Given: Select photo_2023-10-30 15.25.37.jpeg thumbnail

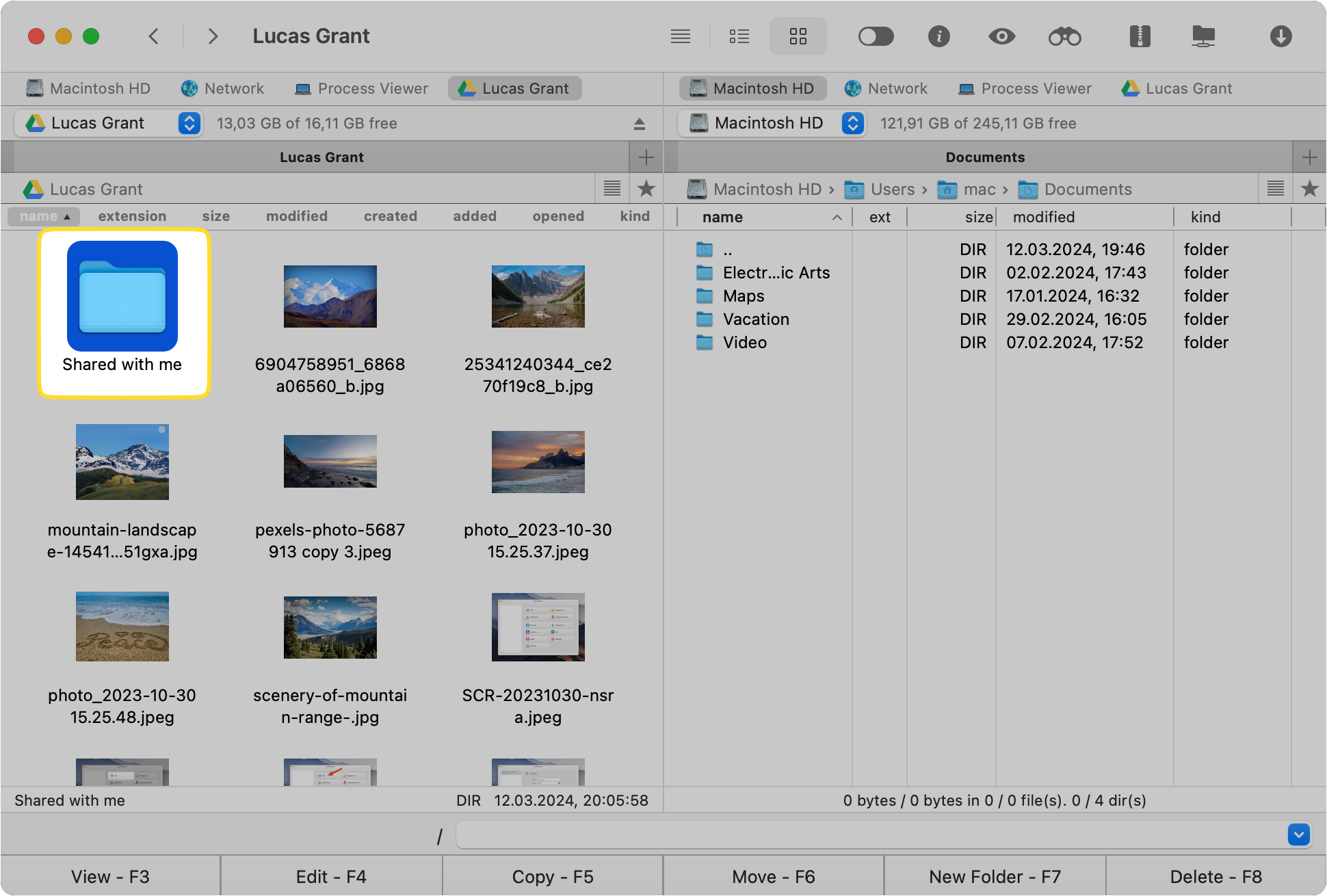Looking at the screenshot, I should 538,462.
